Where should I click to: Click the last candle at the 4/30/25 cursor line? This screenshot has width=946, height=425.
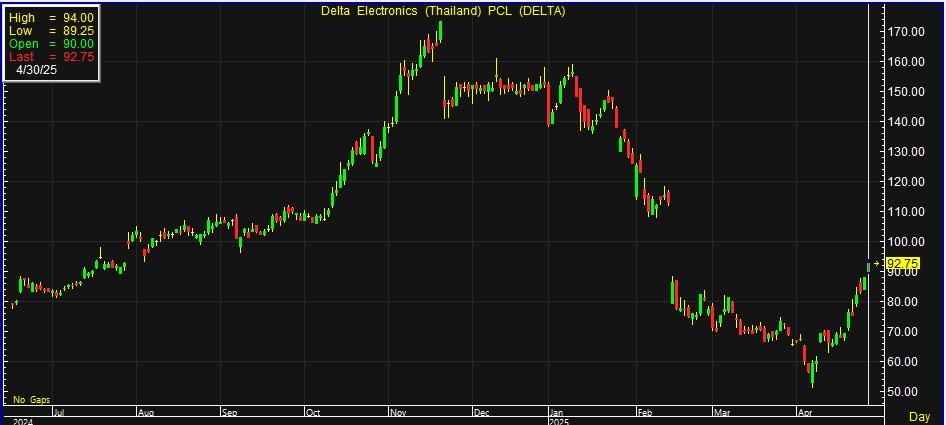(x=869, y=266)
